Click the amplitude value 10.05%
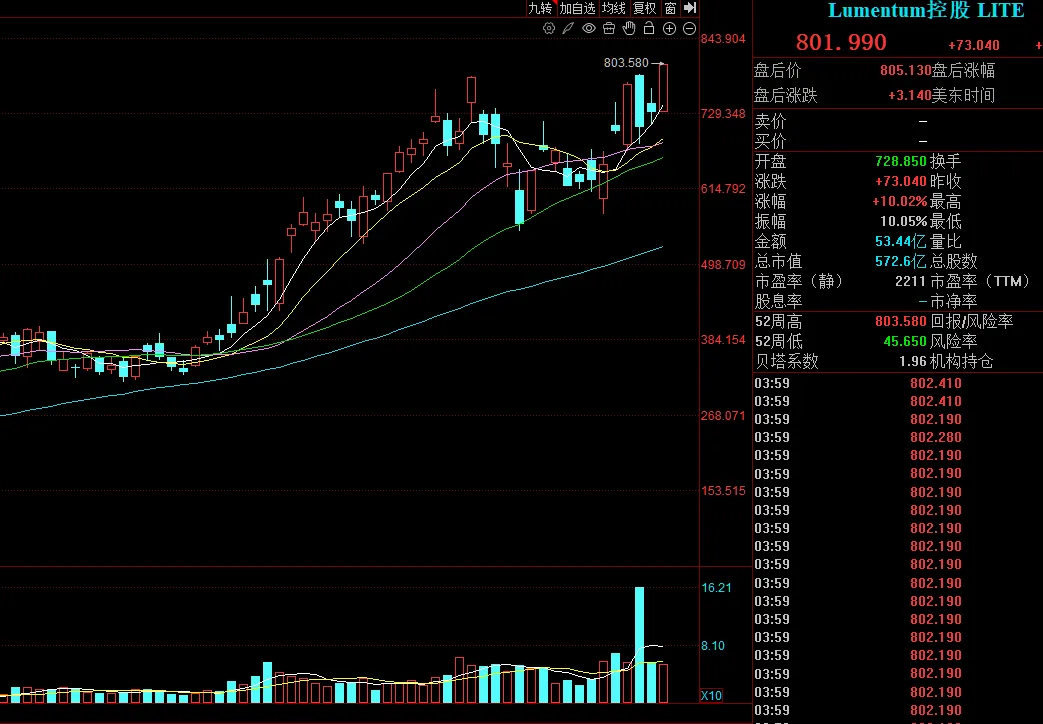 (903, 221)
